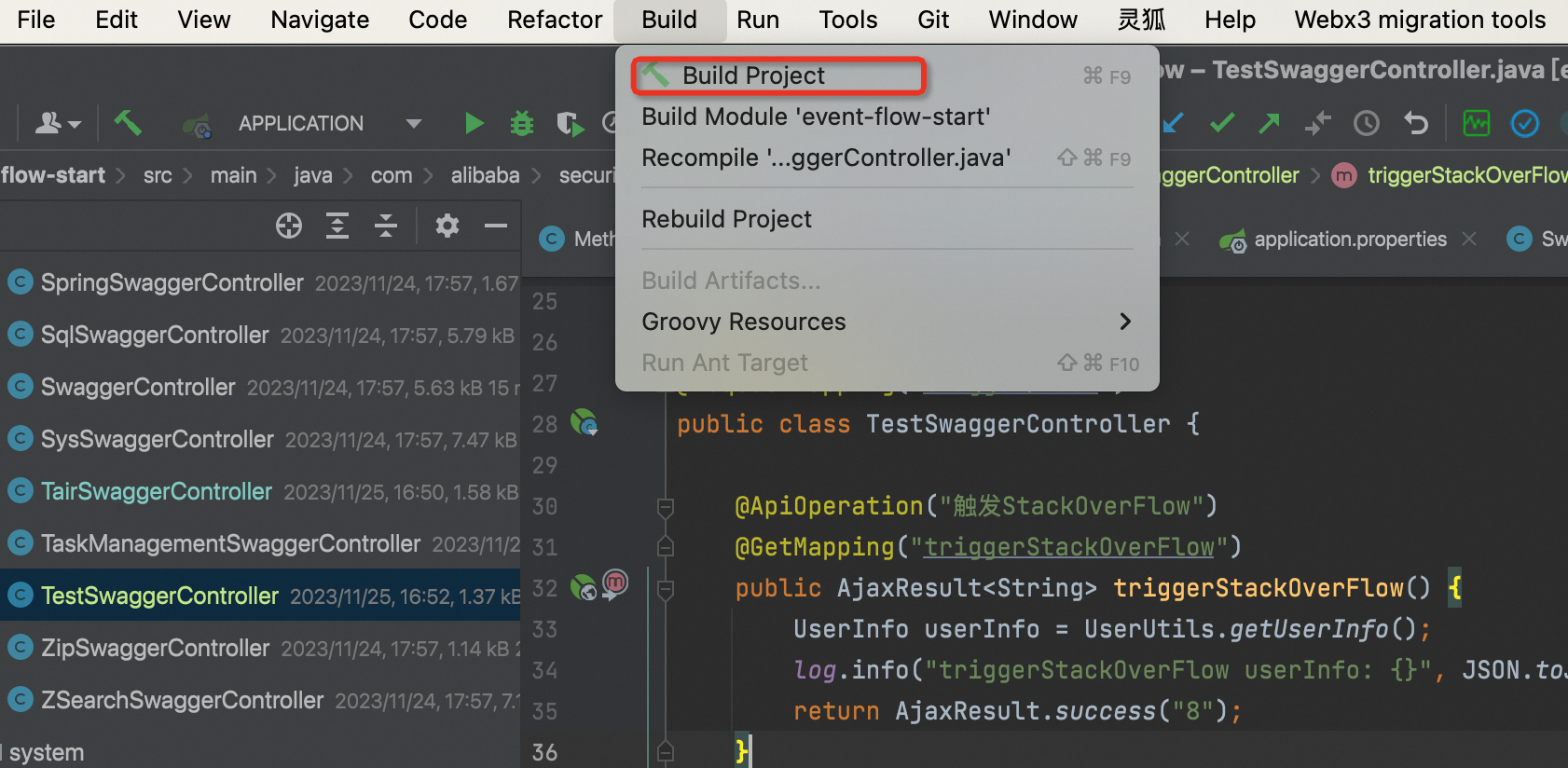Collapse code fold marker on line 30
The image size is (1568, 768).
point(666,507)
